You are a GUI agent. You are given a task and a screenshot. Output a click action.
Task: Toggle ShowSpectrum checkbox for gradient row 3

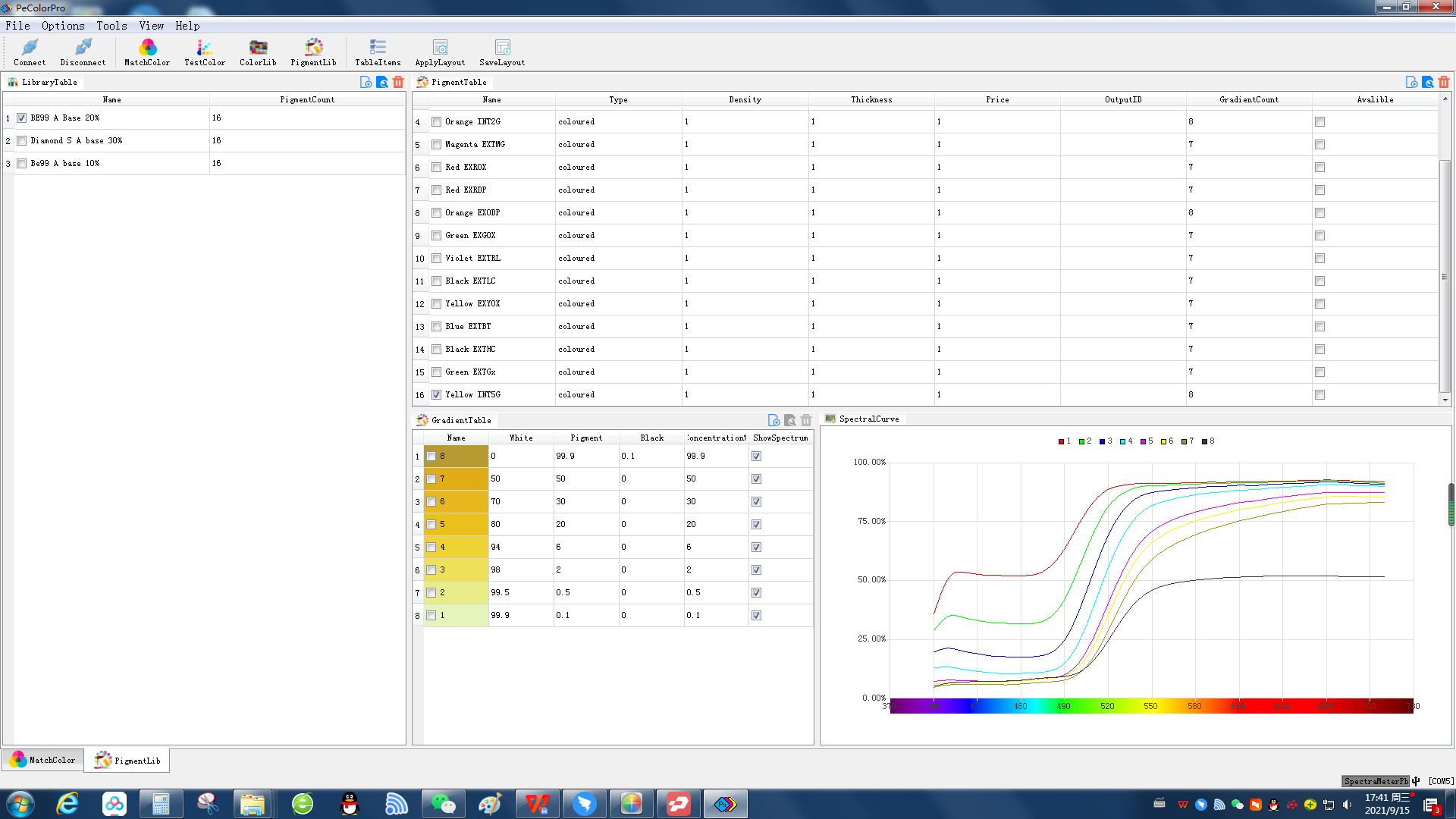click(756, 501)
